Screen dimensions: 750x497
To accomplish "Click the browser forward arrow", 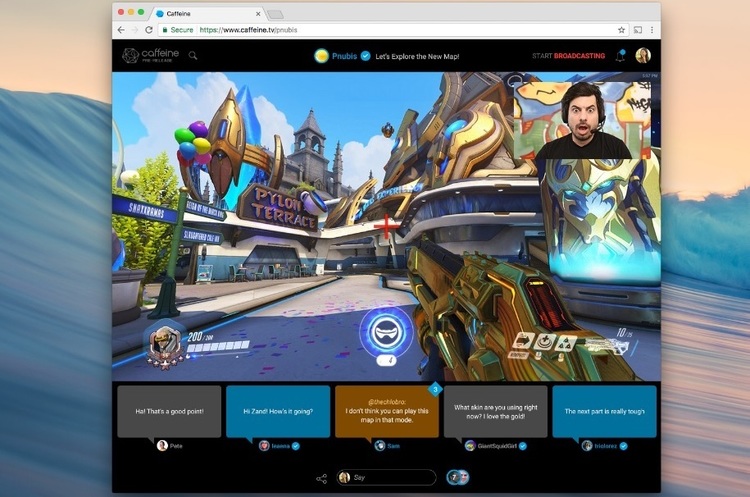I will tap(135, 30).
